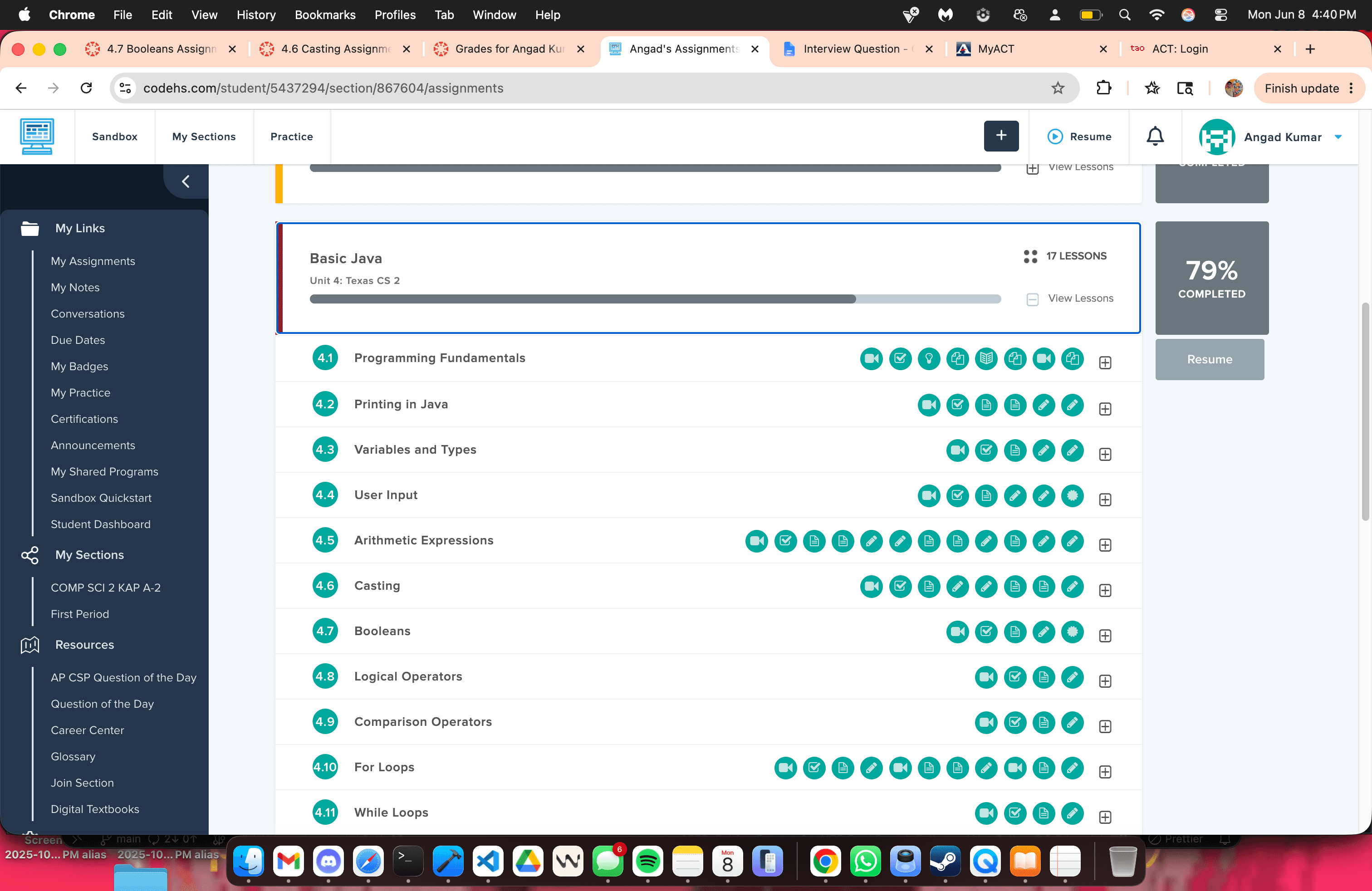Expand the Programming Fundamentals lesson row
Viewport: 1372px width, 891px height.
pos(1104,362)
